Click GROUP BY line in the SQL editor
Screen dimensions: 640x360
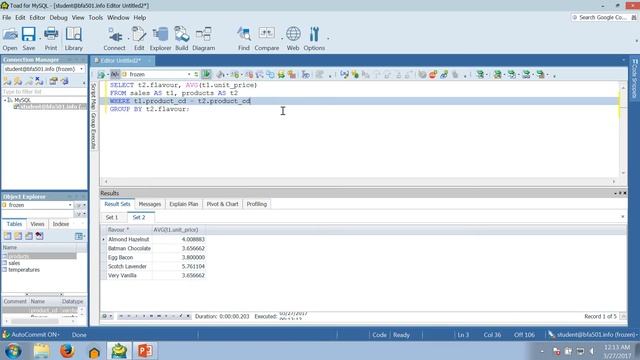click(149, 109)
